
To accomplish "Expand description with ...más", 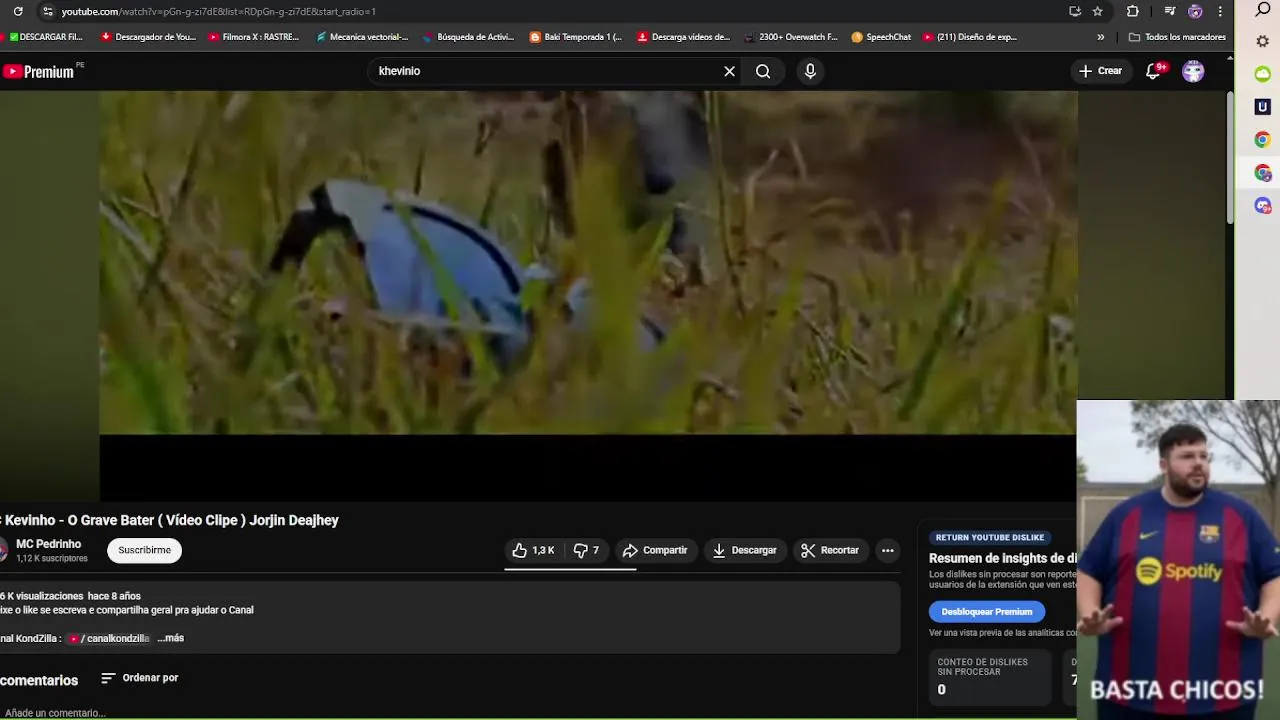I will click(170, 638).
